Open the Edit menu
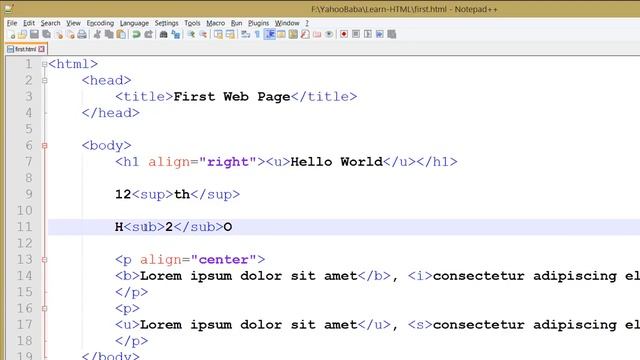640x360 pixels. pyautogui.click(x=29, y=23)
